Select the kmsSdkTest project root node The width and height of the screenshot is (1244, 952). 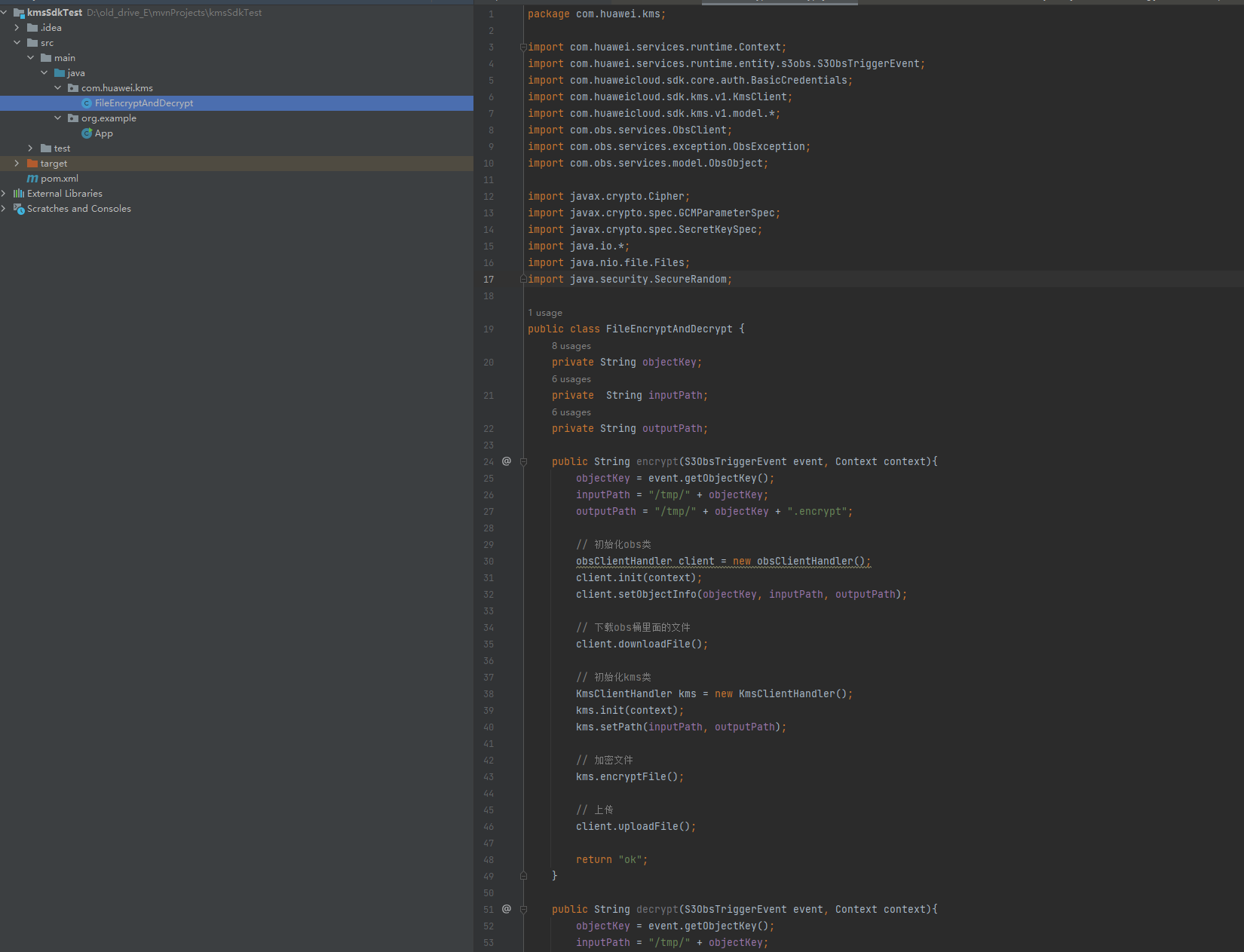pos(54,13)
